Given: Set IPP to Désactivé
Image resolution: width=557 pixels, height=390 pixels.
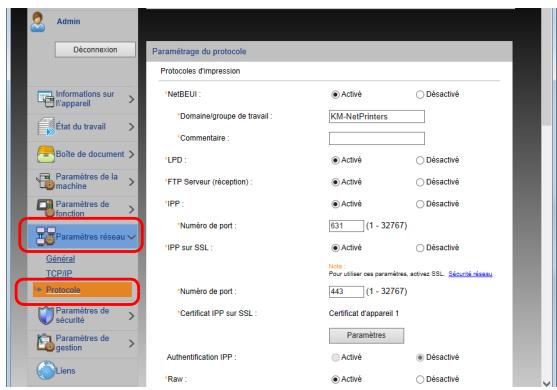Looking at the screenshot, I should point(420,204).
